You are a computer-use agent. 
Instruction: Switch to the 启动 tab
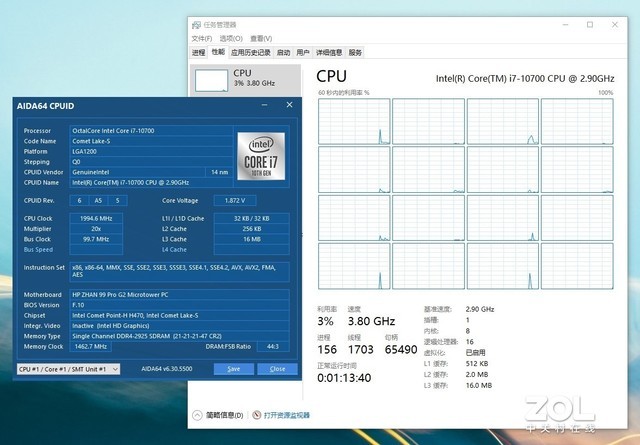point(283,52)
